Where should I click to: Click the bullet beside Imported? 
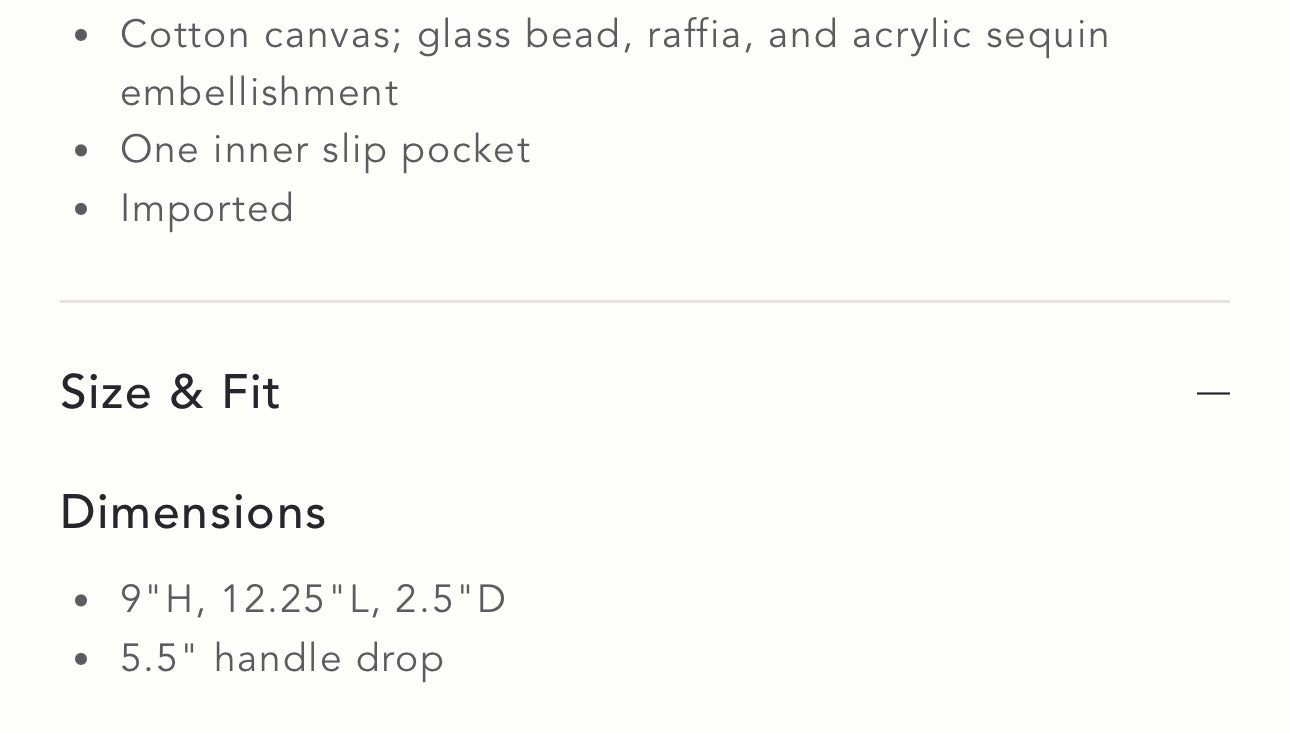80,208
